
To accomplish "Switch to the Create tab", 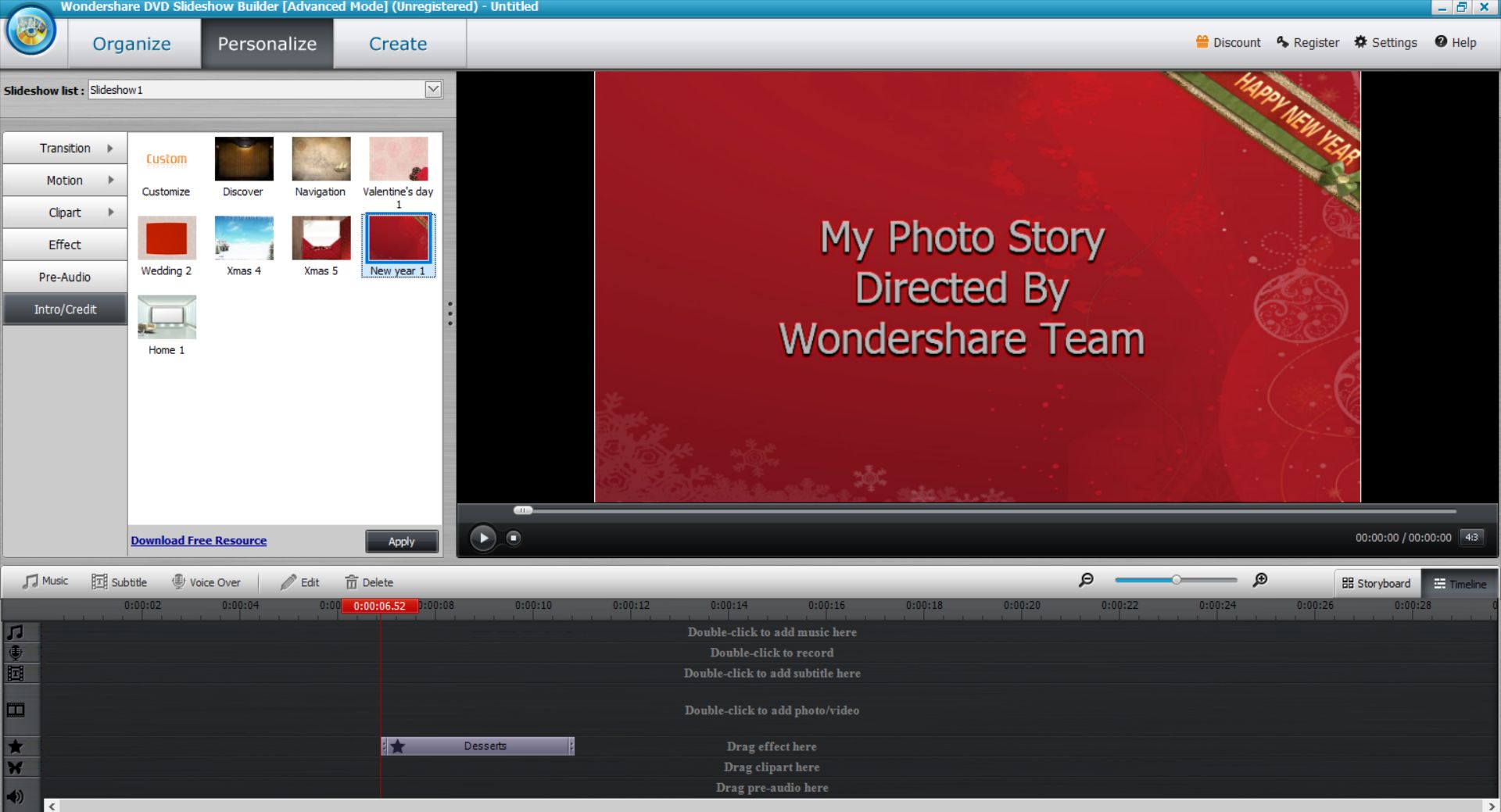I will (398, 43).
